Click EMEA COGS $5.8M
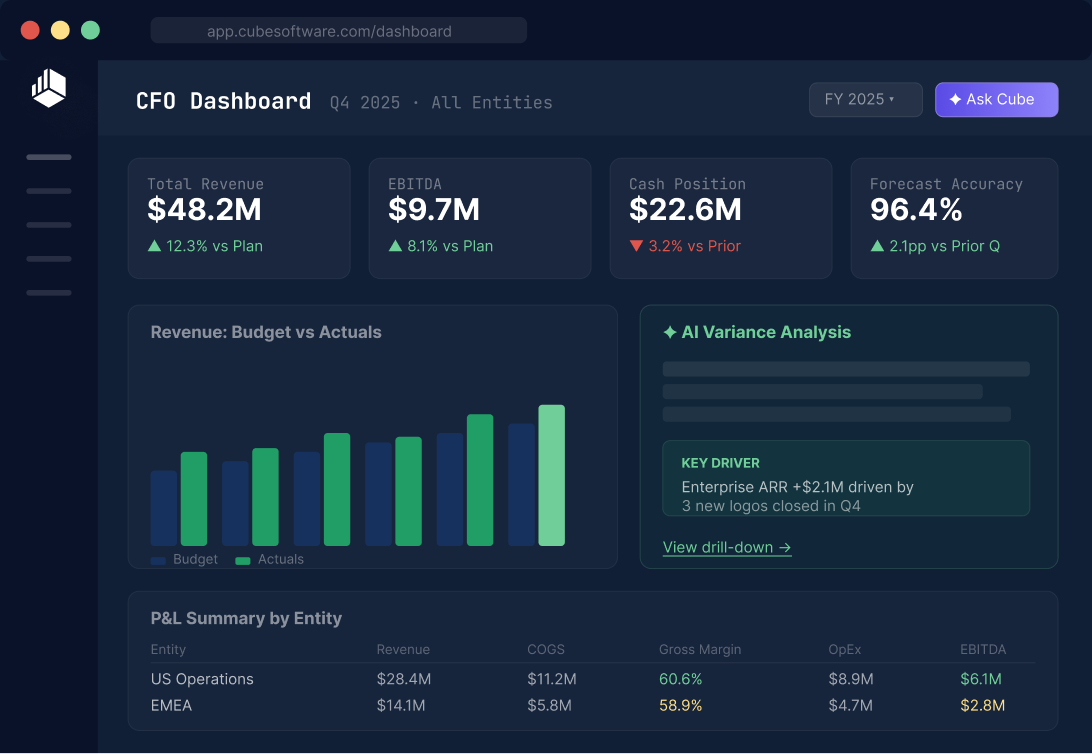The image size is (1092, 754). 549,705
